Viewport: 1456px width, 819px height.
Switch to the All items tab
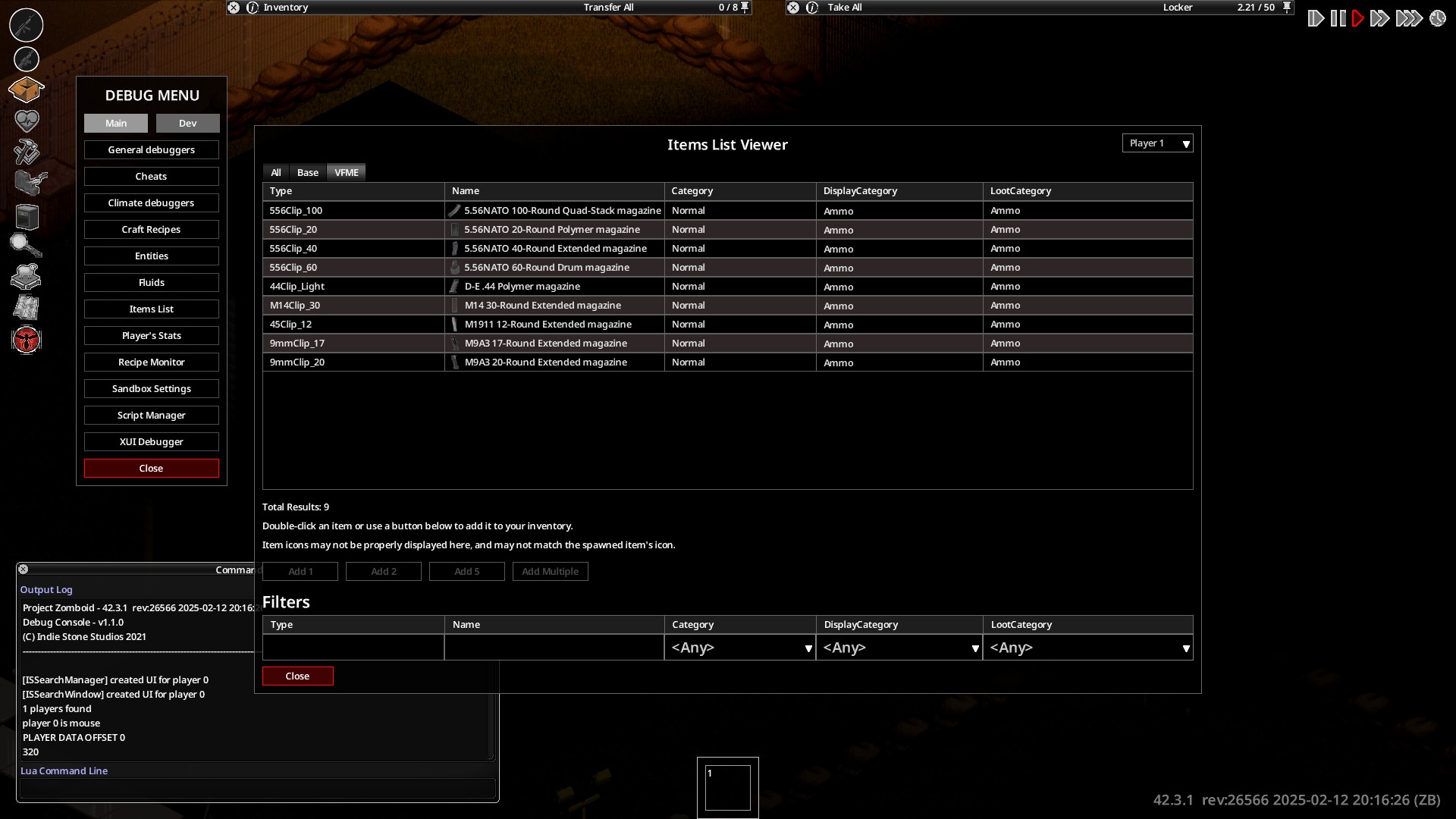pyautogui.click(x=276, y=172)
